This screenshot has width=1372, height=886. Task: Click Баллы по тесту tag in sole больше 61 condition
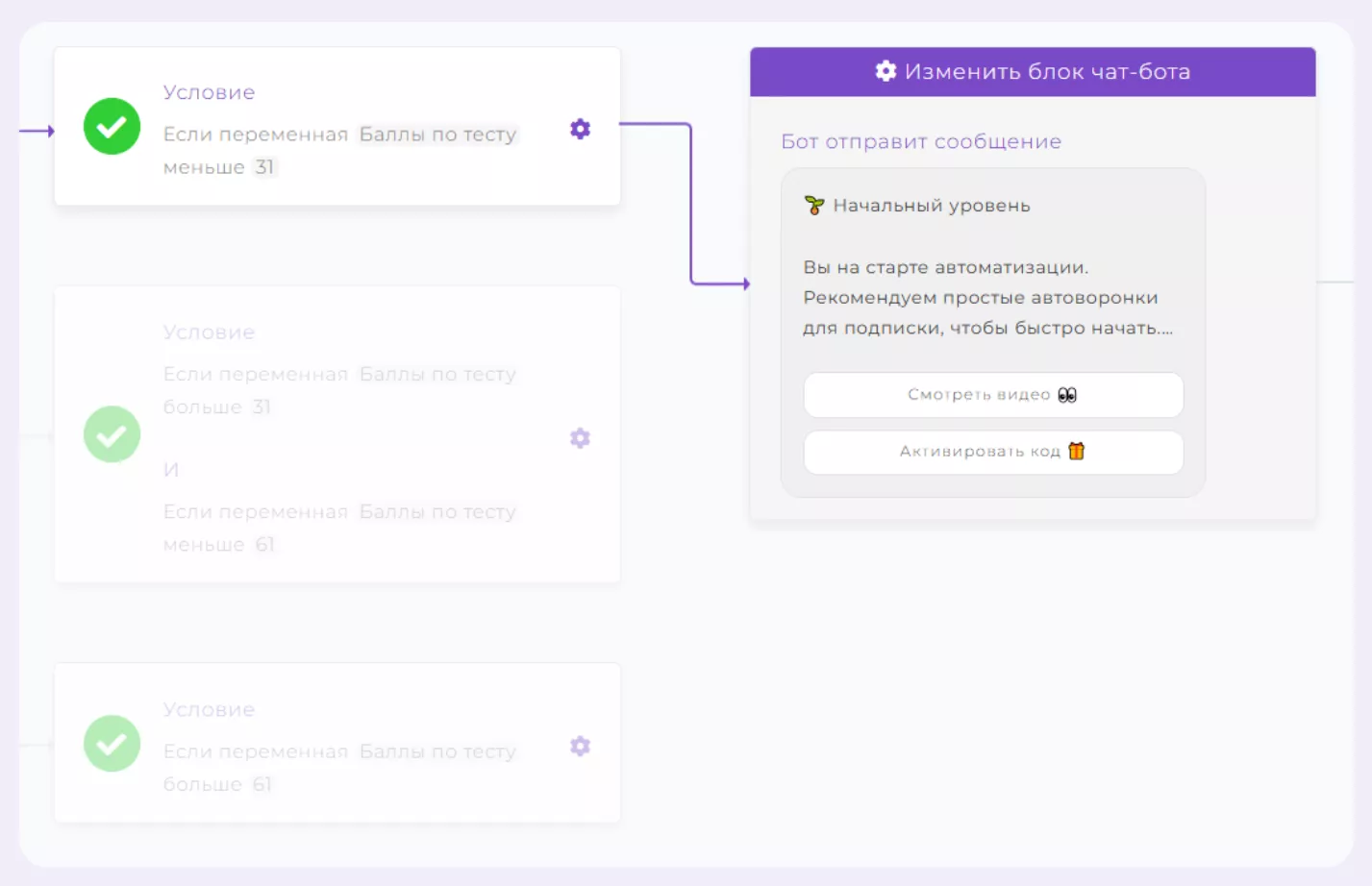[437, 752]
